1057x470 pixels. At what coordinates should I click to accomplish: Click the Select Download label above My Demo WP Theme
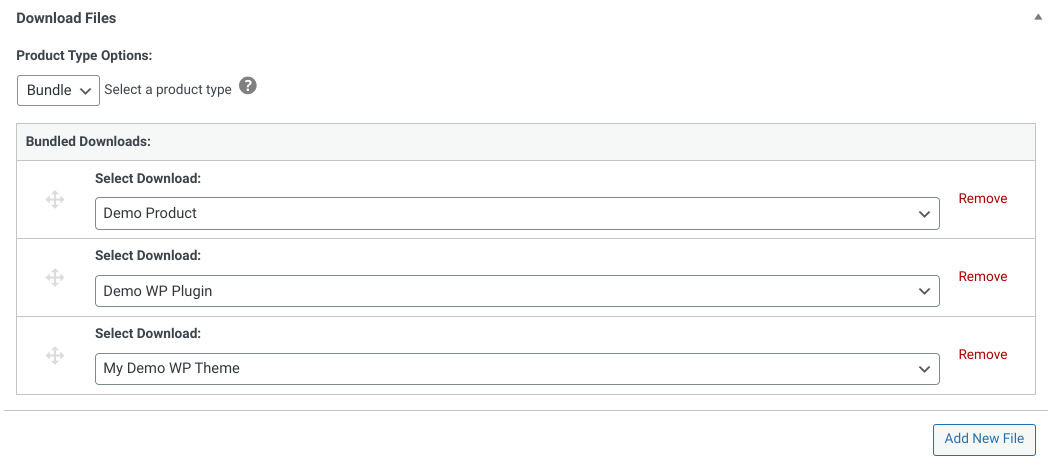tap(148, 333)
